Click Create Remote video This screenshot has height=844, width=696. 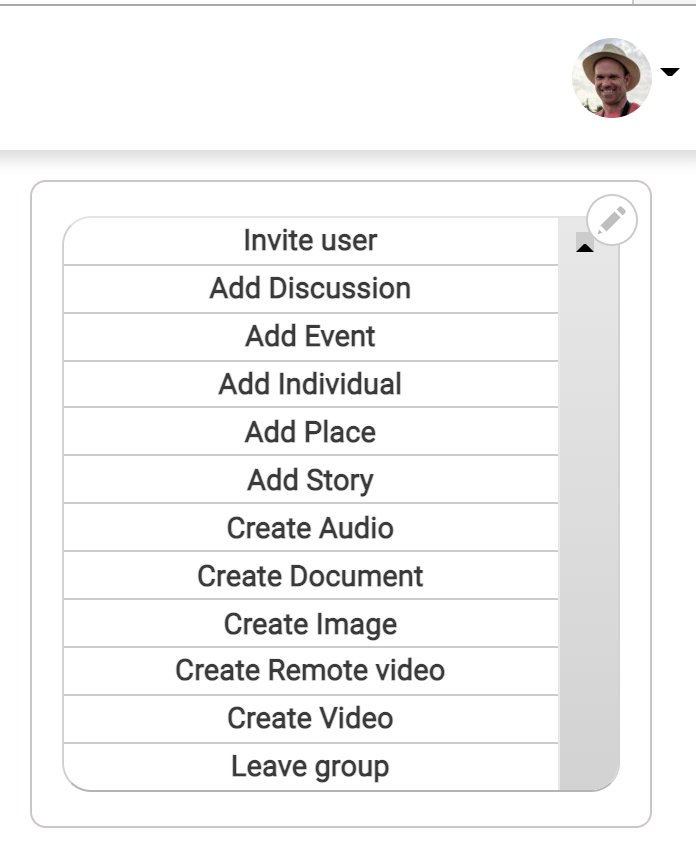point(311,671)
